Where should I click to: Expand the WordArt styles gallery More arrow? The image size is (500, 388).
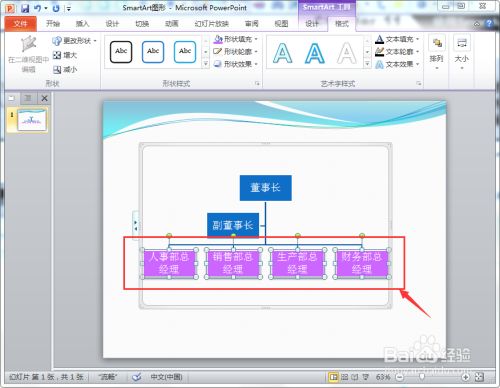pyautogui.click(x=367, y=64)
